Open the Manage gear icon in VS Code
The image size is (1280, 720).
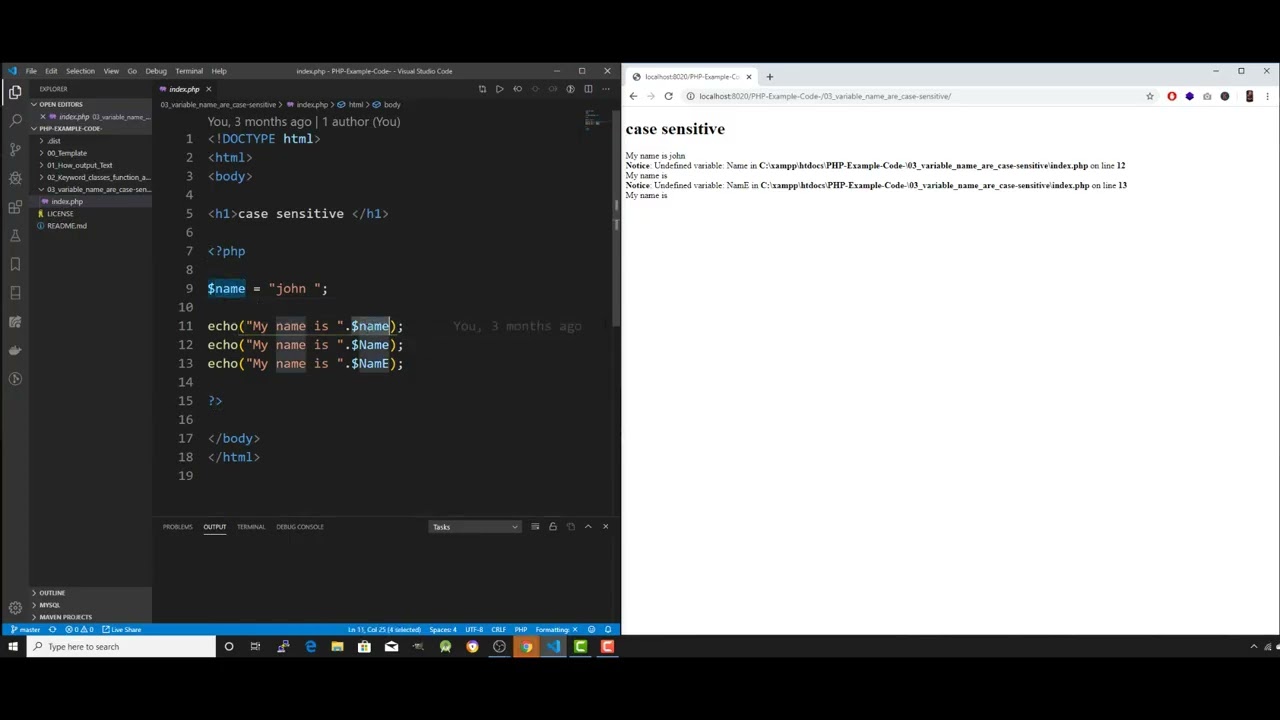(15, 607)
